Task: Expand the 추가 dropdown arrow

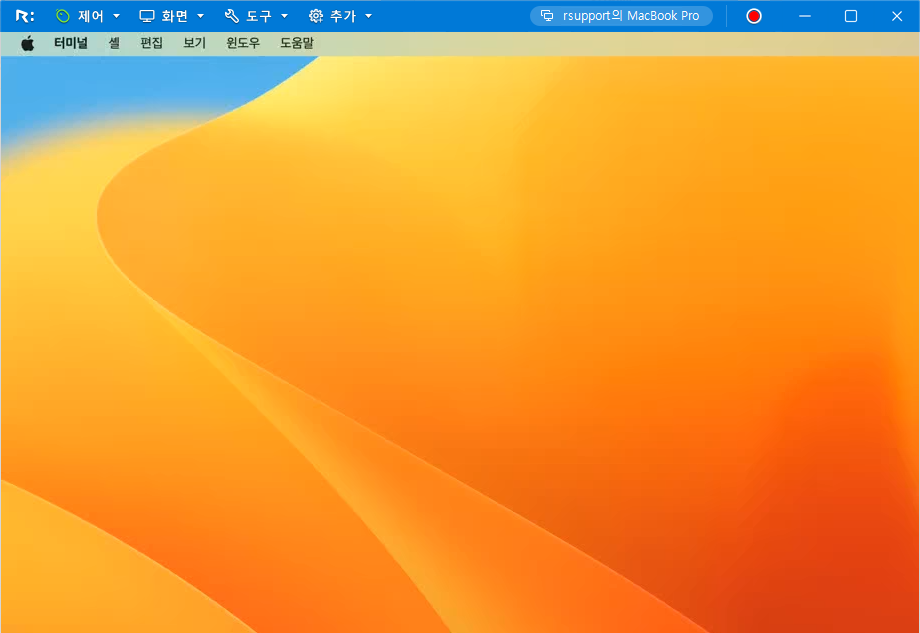Action: (x=368, y=16)
